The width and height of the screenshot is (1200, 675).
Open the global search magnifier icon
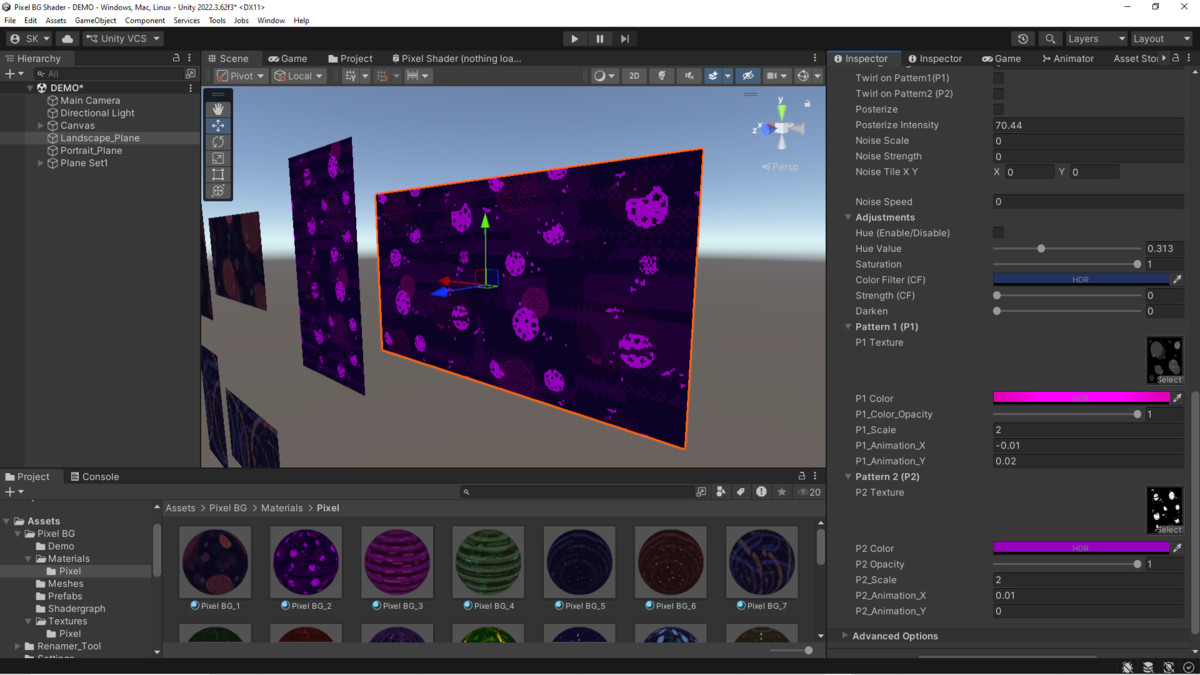coord(1050,39)
